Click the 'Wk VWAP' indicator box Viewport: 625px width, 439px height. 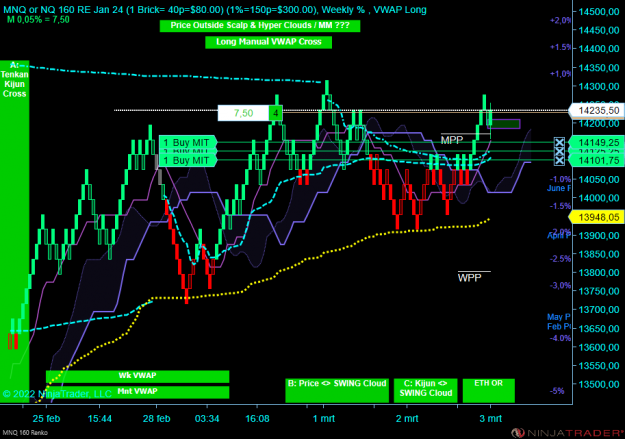point(138,376)
